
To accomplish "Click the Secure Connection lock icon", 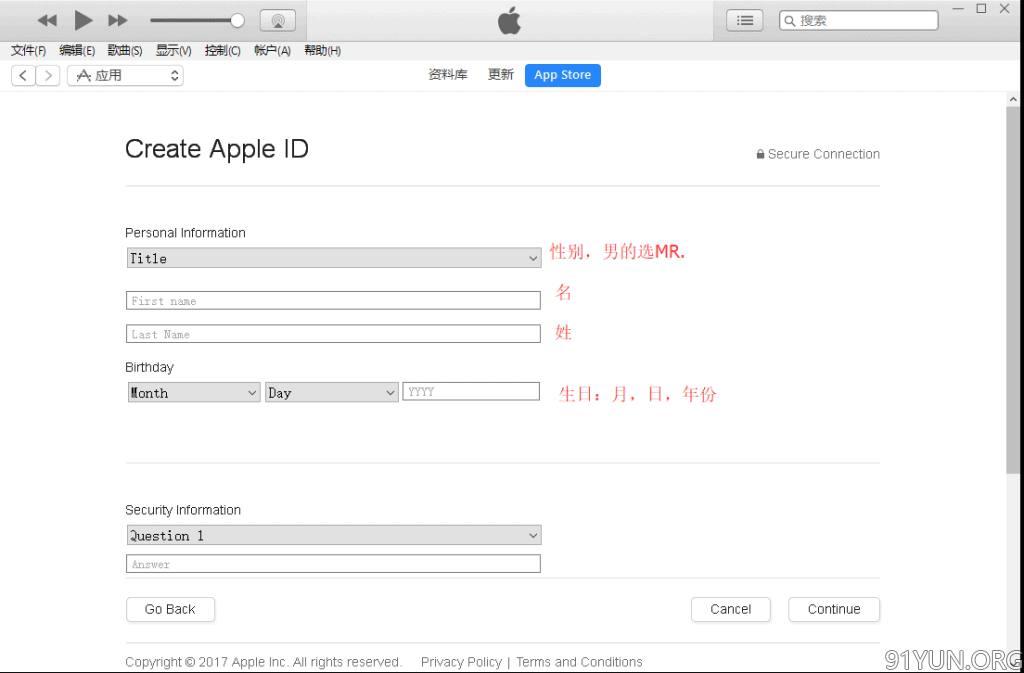I will pos(760,155).
